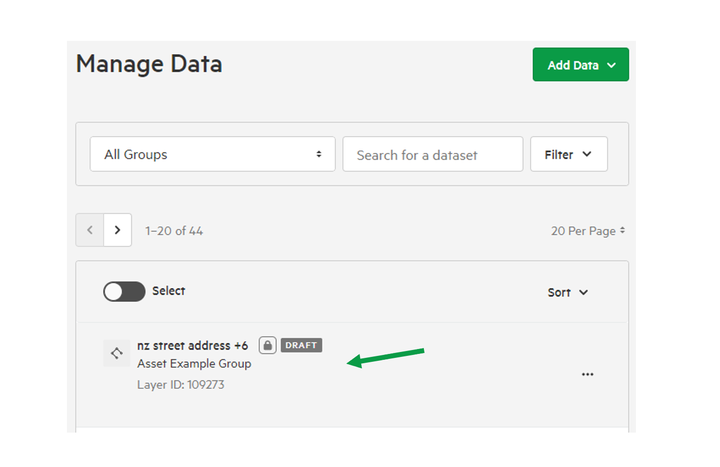Click the private lock icon on the dataset

(x=267, y=345)
